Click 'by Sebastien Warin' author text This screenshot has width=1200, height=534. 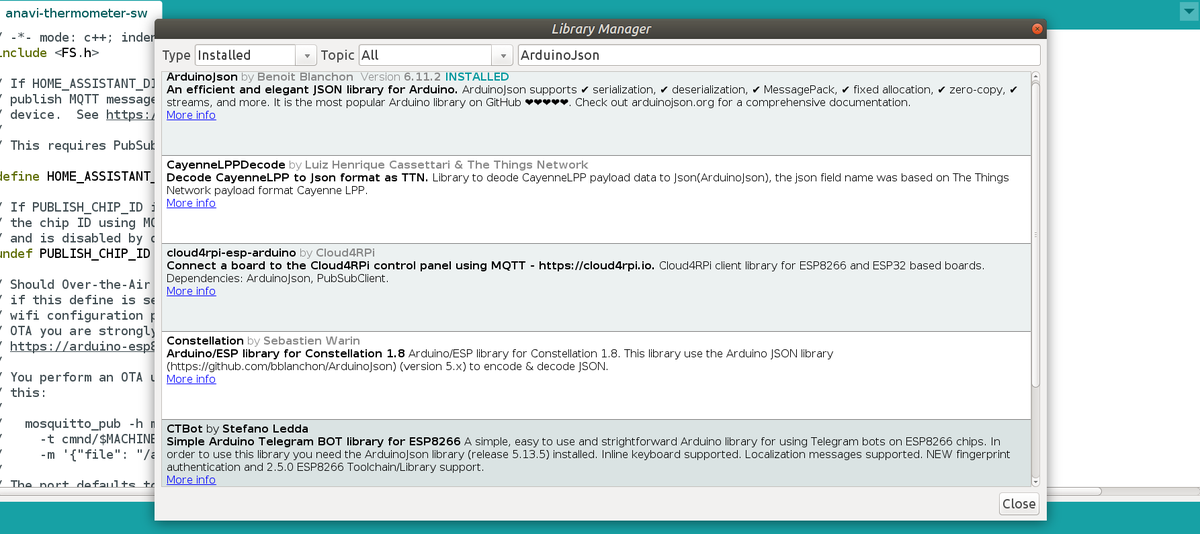pos(304,341)
